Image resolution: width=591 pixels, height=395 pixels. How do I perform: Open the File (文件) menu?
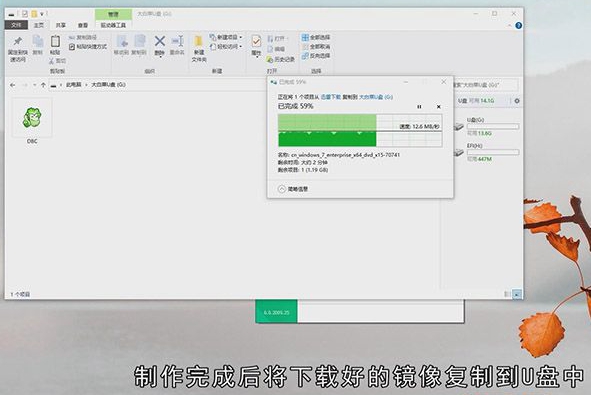(x=16, y=25)
